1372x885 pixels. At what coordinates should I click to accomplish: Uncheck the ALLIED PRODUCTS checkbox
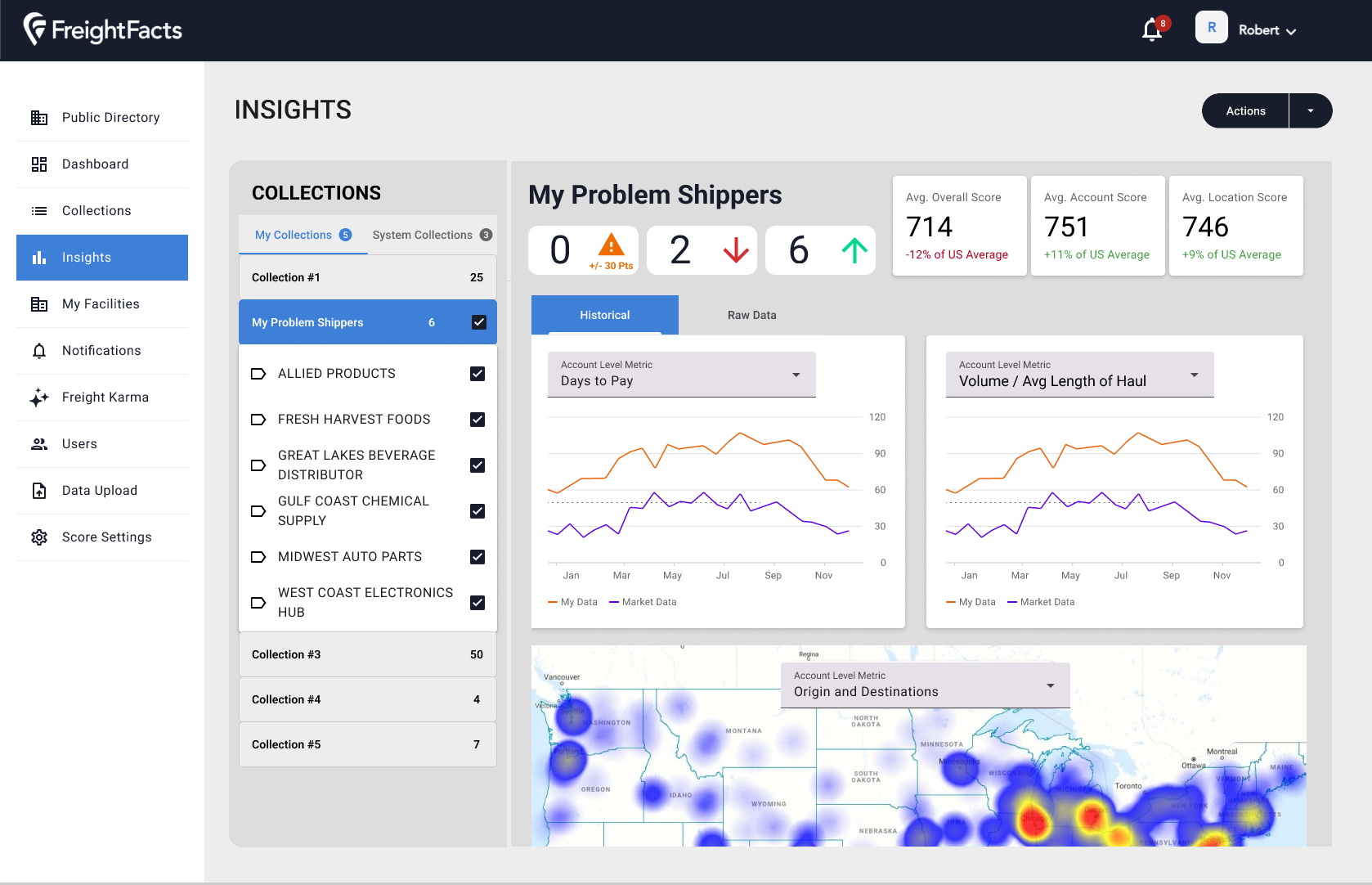(478, 374)
